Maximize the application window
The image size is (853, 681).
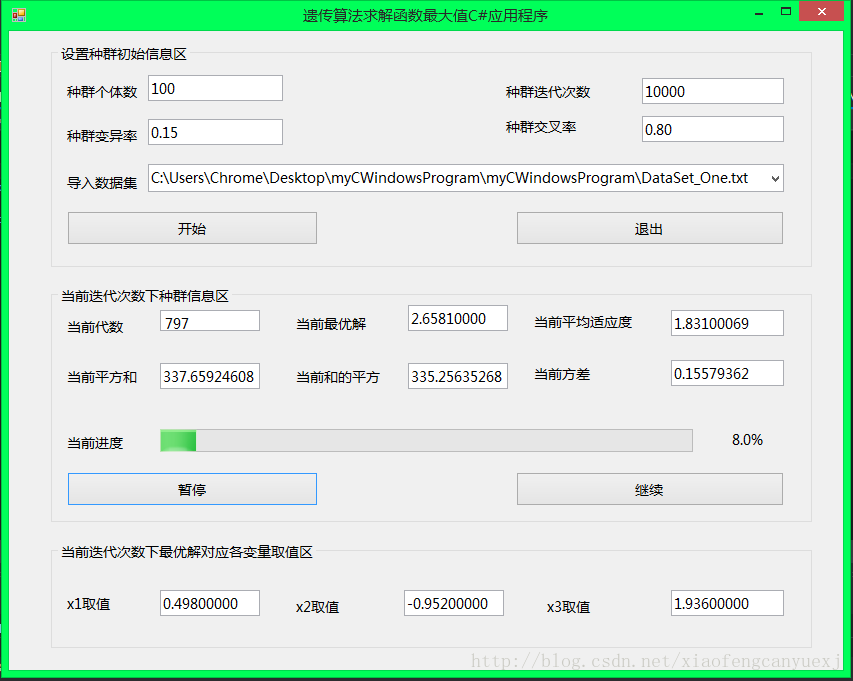(786, 11)
